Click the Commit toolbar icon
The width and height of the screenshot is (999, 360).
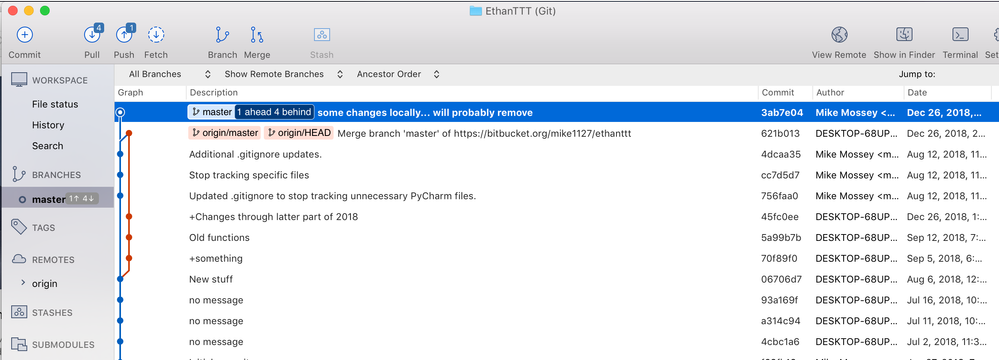click(x=24, y=35)
